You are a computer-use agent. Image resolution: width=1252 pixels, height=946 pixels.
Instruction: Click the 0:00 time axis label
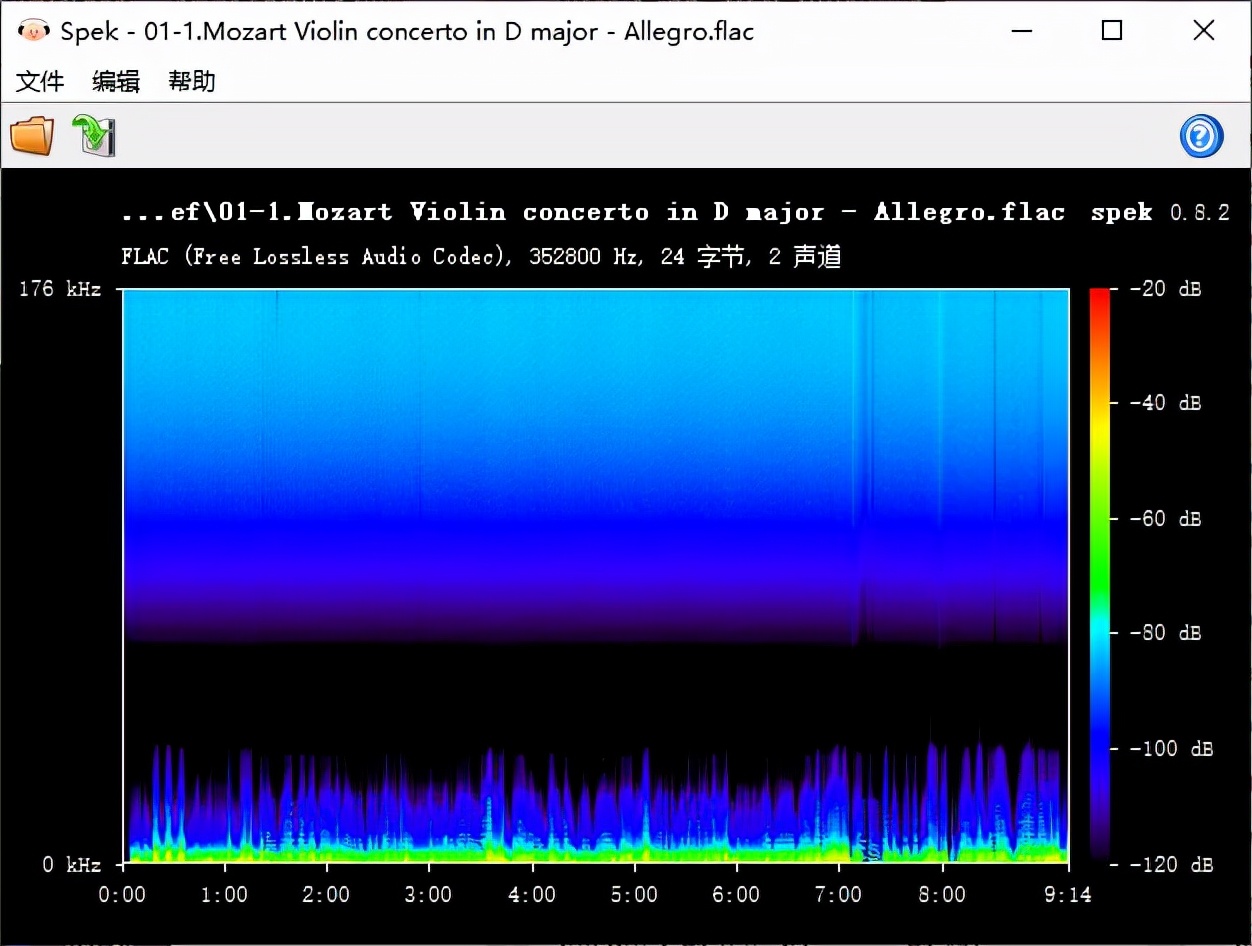coord(123,894)
